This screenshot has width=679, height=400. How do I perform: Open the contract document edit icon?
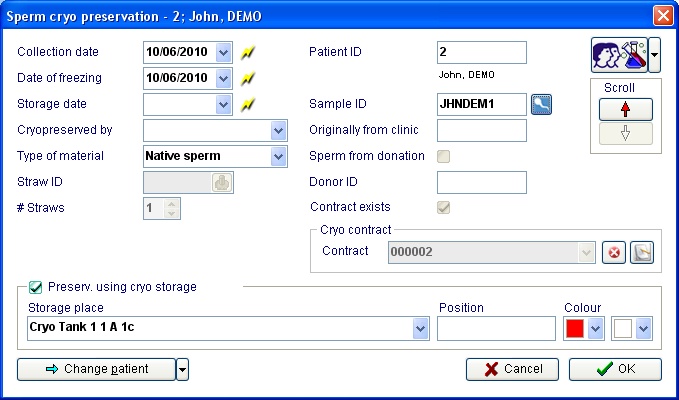point(642,252)
